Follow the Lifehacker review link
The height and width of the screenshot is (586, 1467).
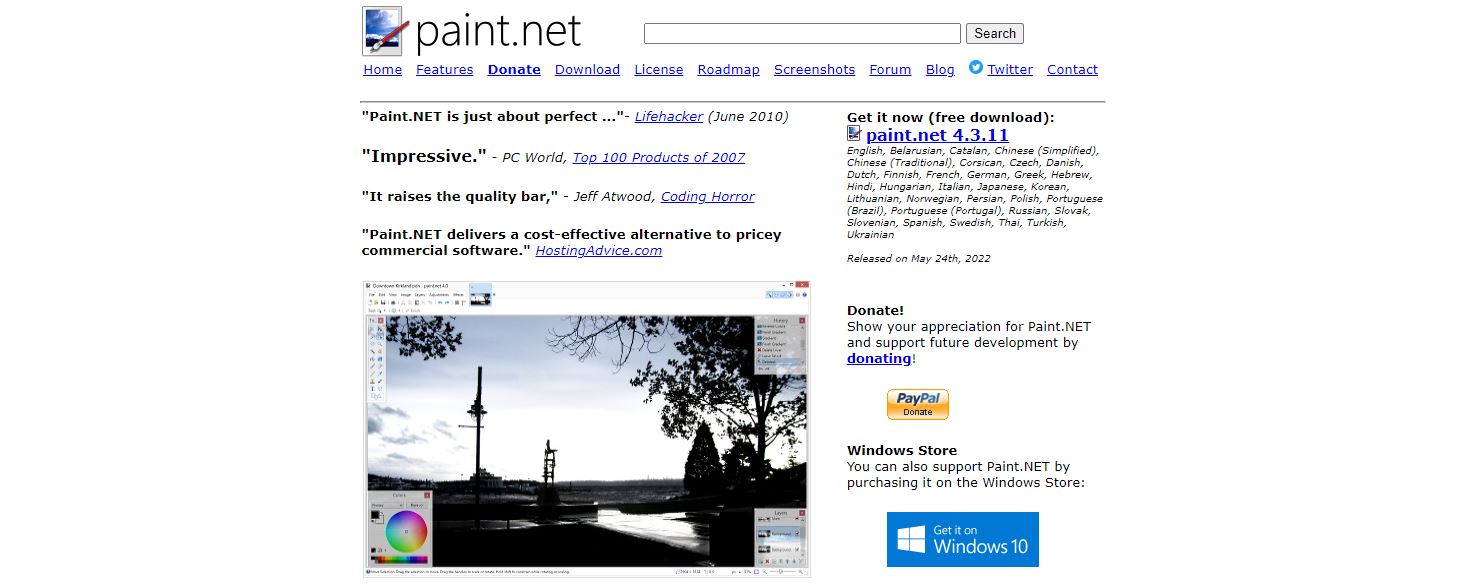click(668, 117)
